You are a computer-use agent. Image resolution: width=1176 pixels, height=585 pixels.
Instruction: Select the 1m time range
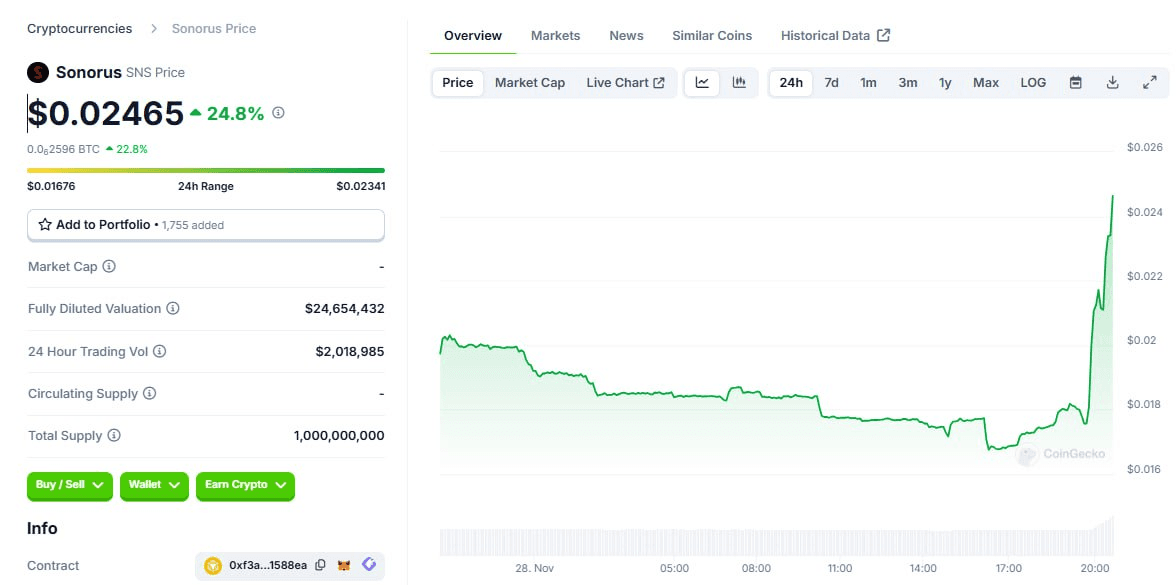868,82
